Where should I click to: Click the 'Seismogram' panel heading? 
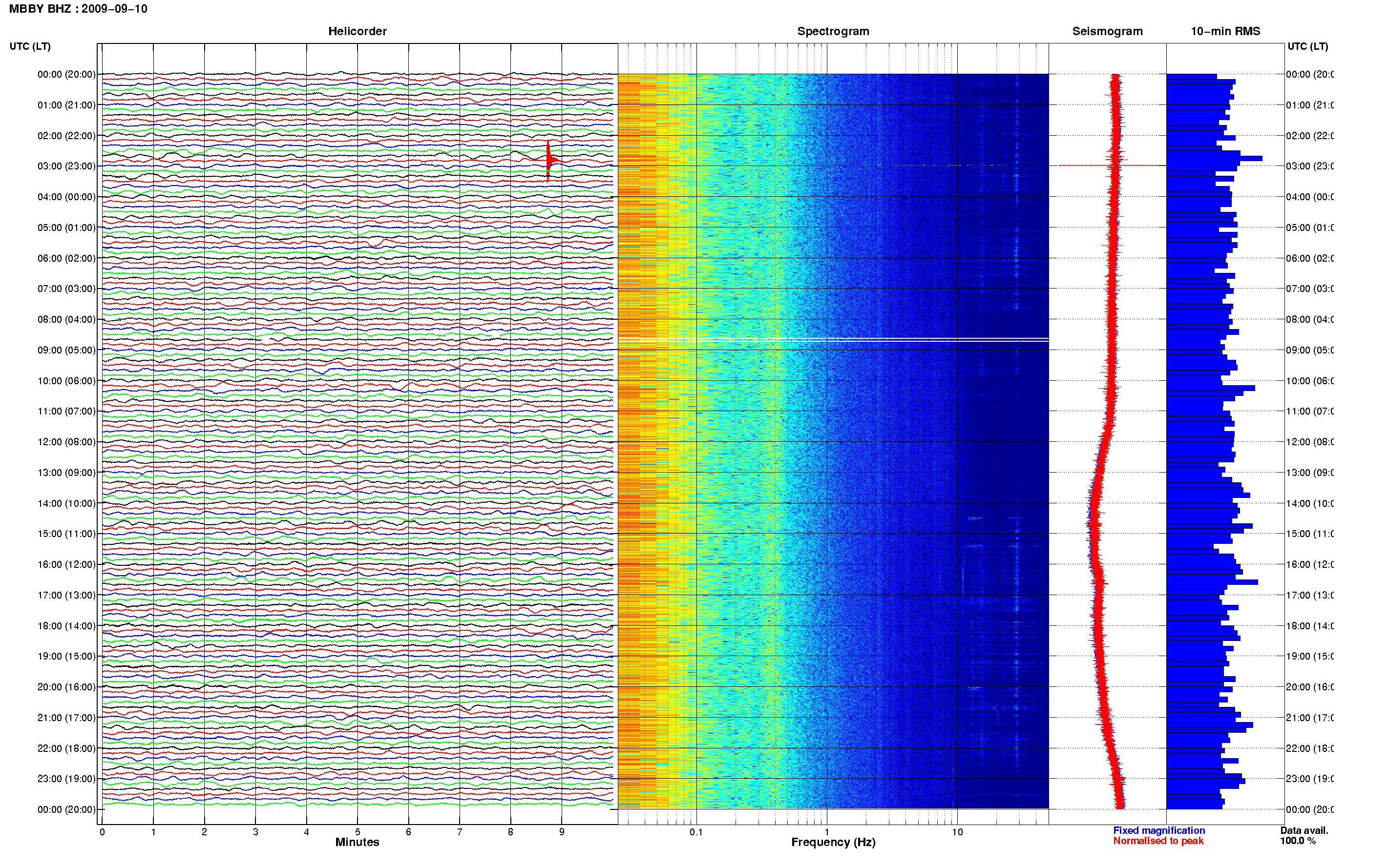[1107, 31]
